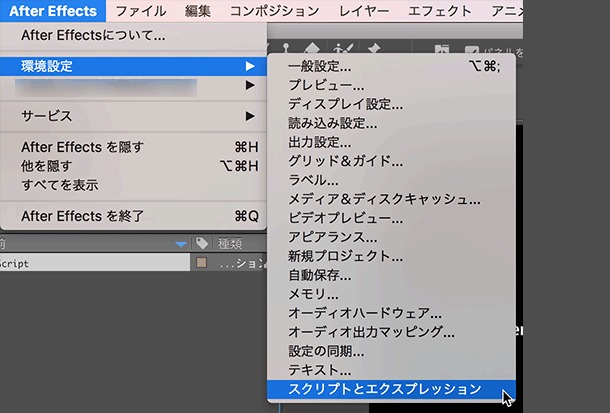Open ラベル... preferences
Image resolution: width=610 pixels, height=413 pixels.
[x=391, y=180]
